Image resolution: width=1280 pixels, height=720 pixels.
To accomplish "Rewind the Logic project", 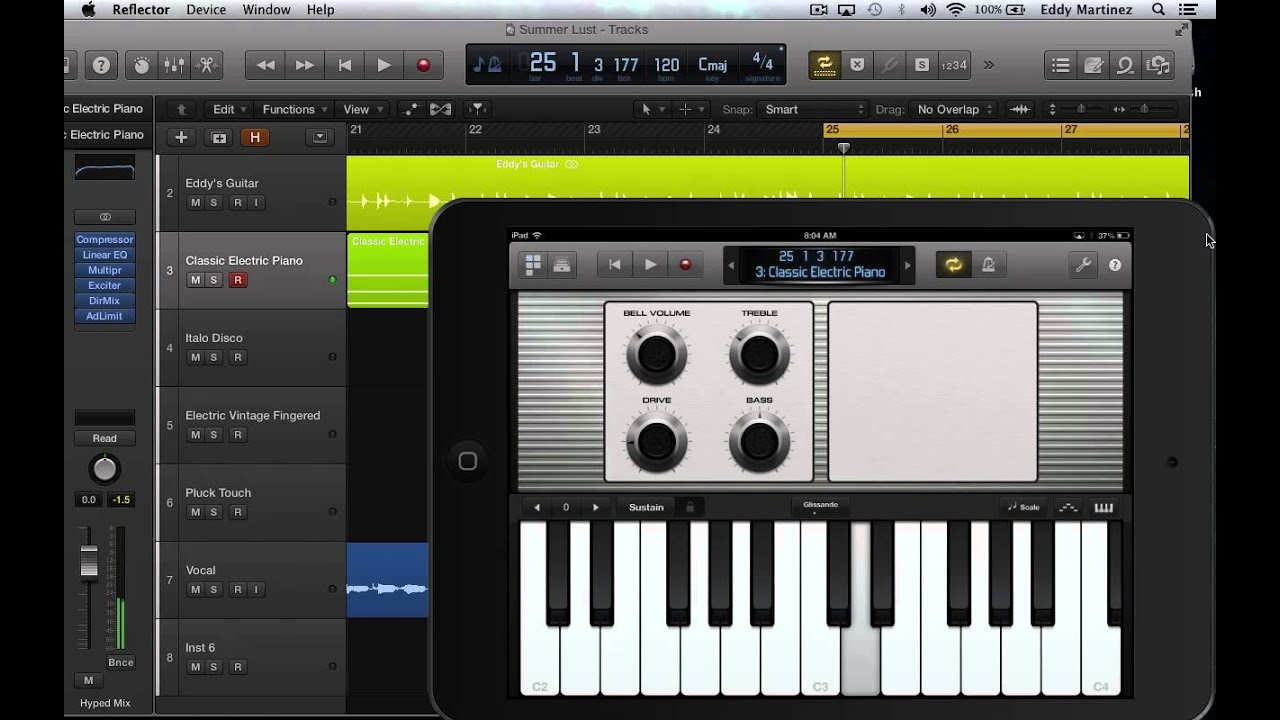I will coord(265,65).
